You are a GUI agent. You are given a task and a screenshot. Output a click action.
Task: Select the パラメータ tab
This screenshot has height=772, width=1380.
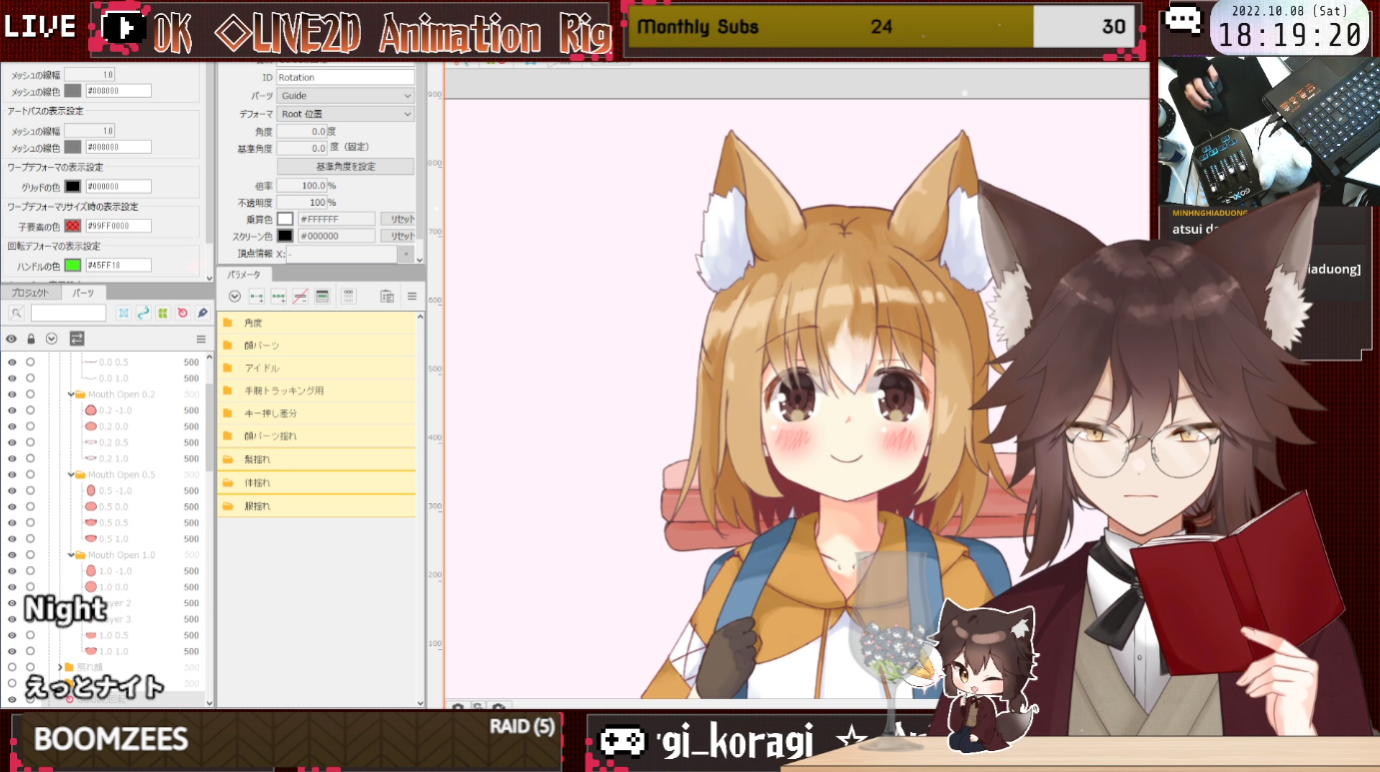[243, 274]
